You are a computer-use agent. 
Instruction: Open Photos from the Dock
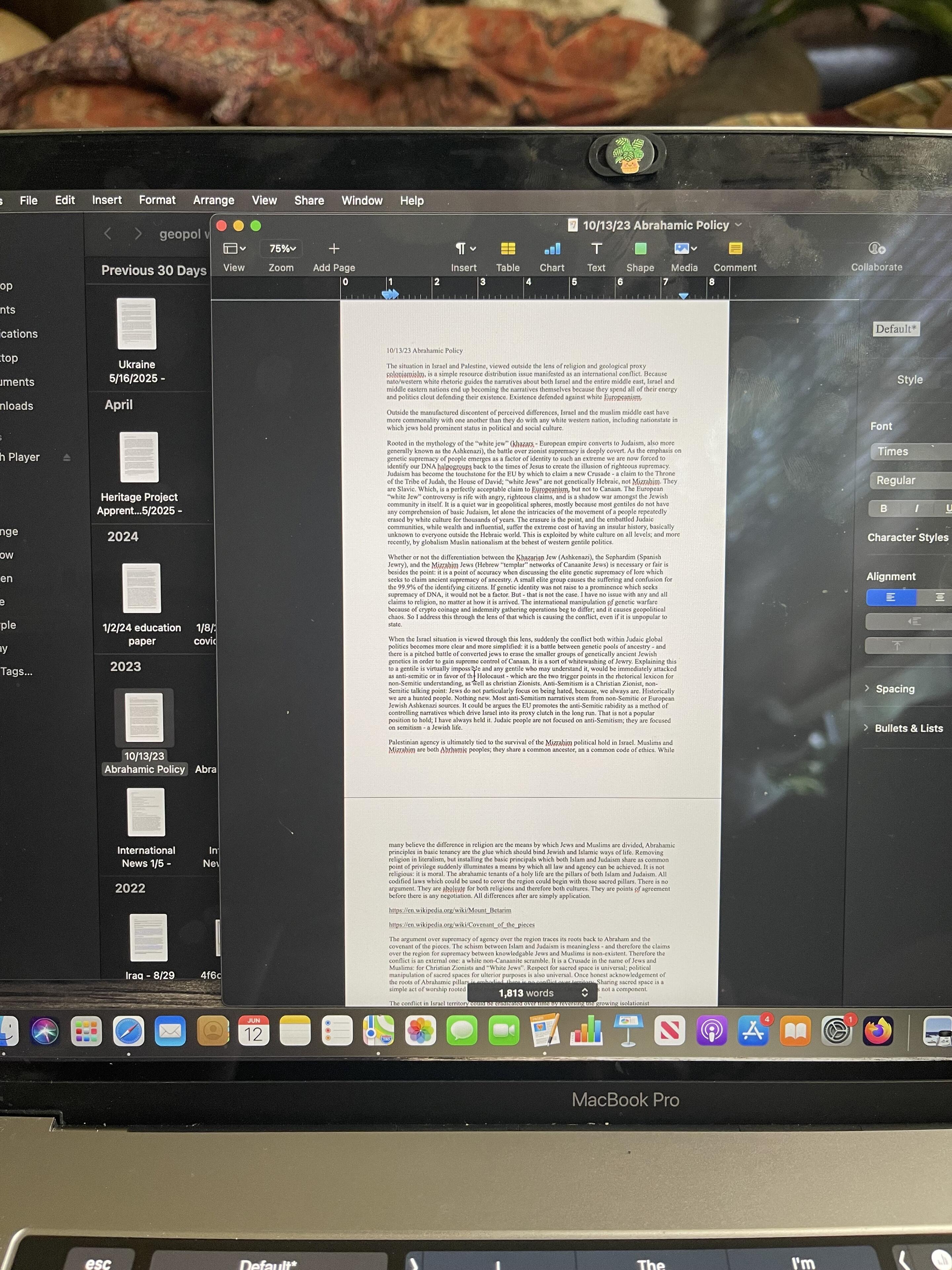pyautogui.click(x=420, y=1031)
